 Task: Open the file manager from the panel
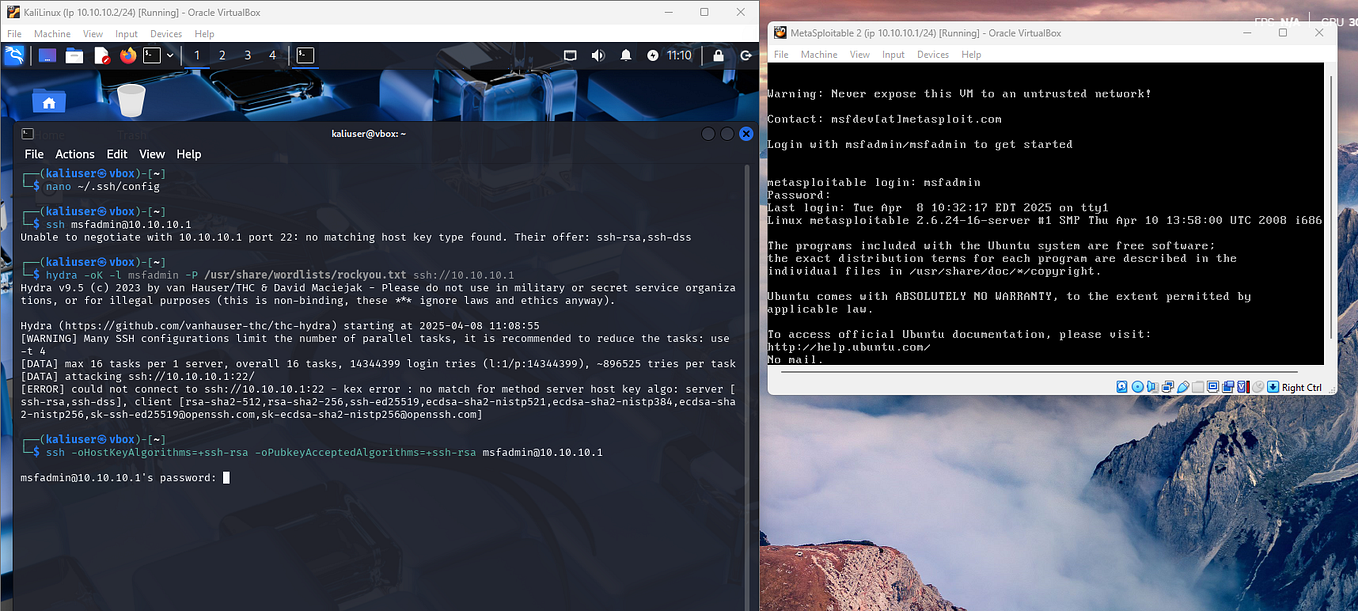click(74, 56)
